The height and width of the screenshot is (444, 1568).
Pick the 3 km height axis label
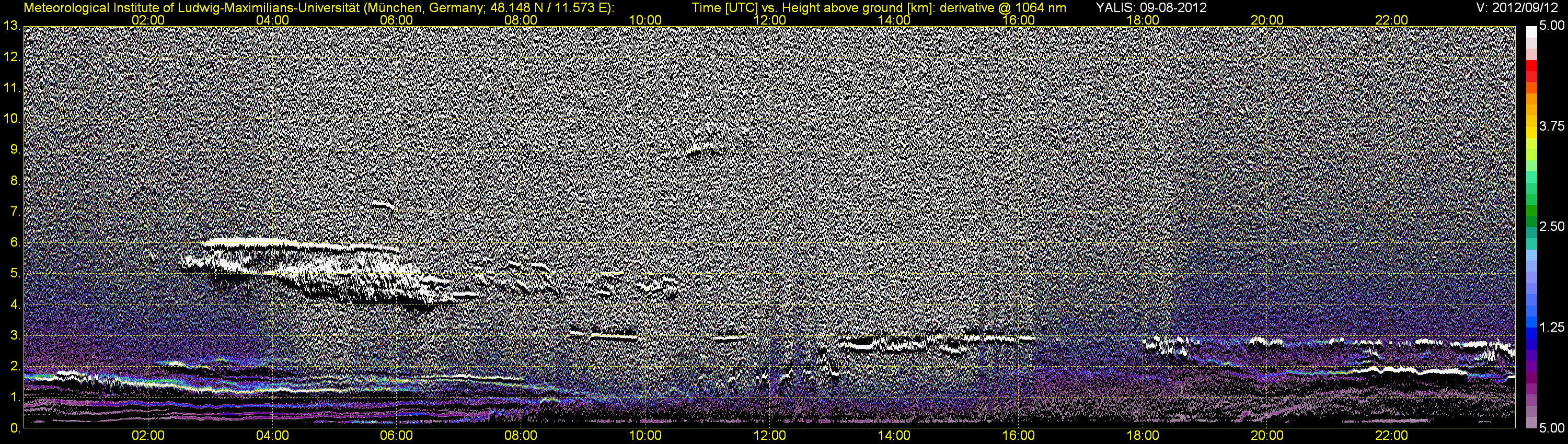click(x=15, y=336)
